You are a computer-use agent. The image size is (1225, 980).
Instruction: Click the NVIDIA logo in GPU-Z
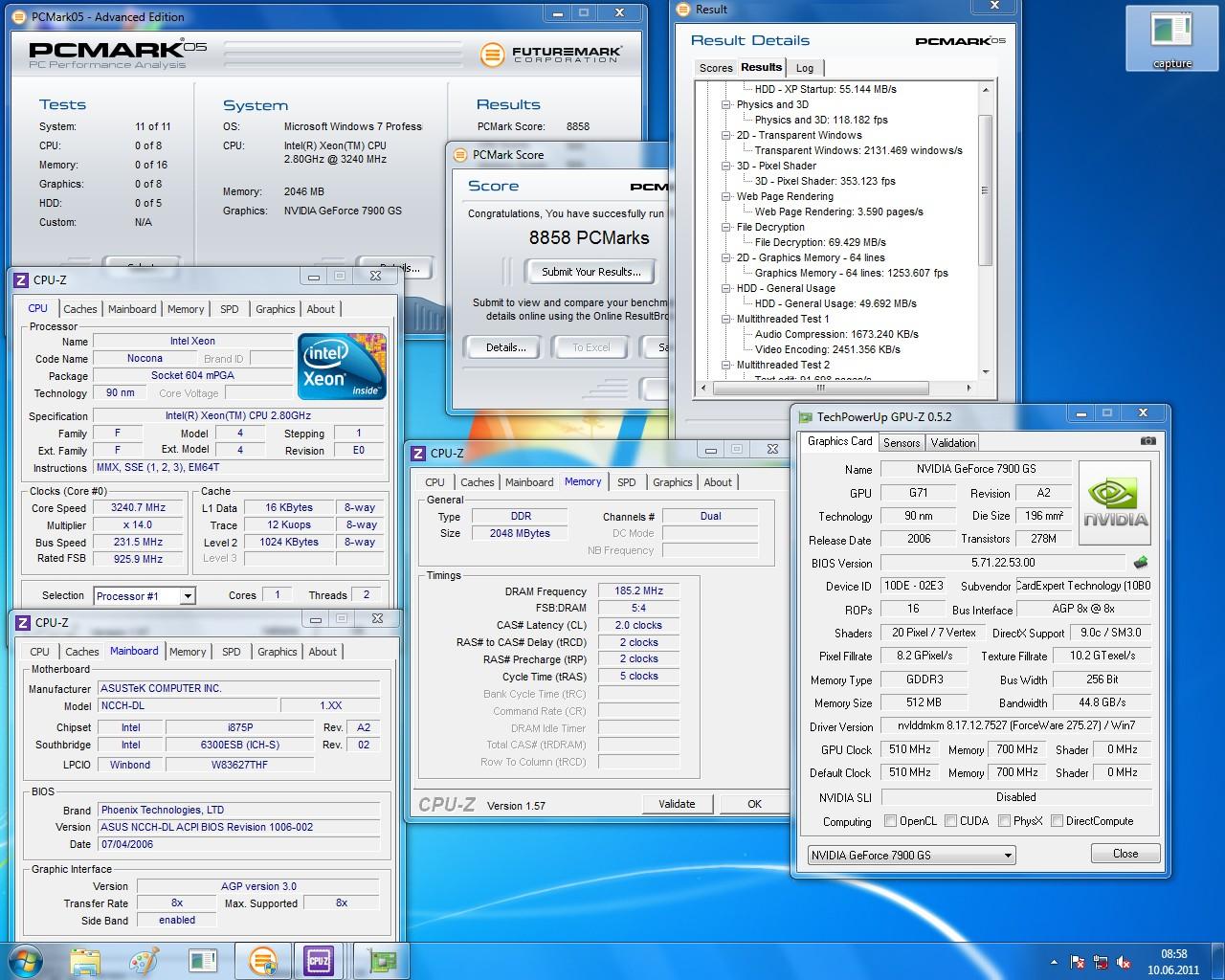coord(1116,504)
